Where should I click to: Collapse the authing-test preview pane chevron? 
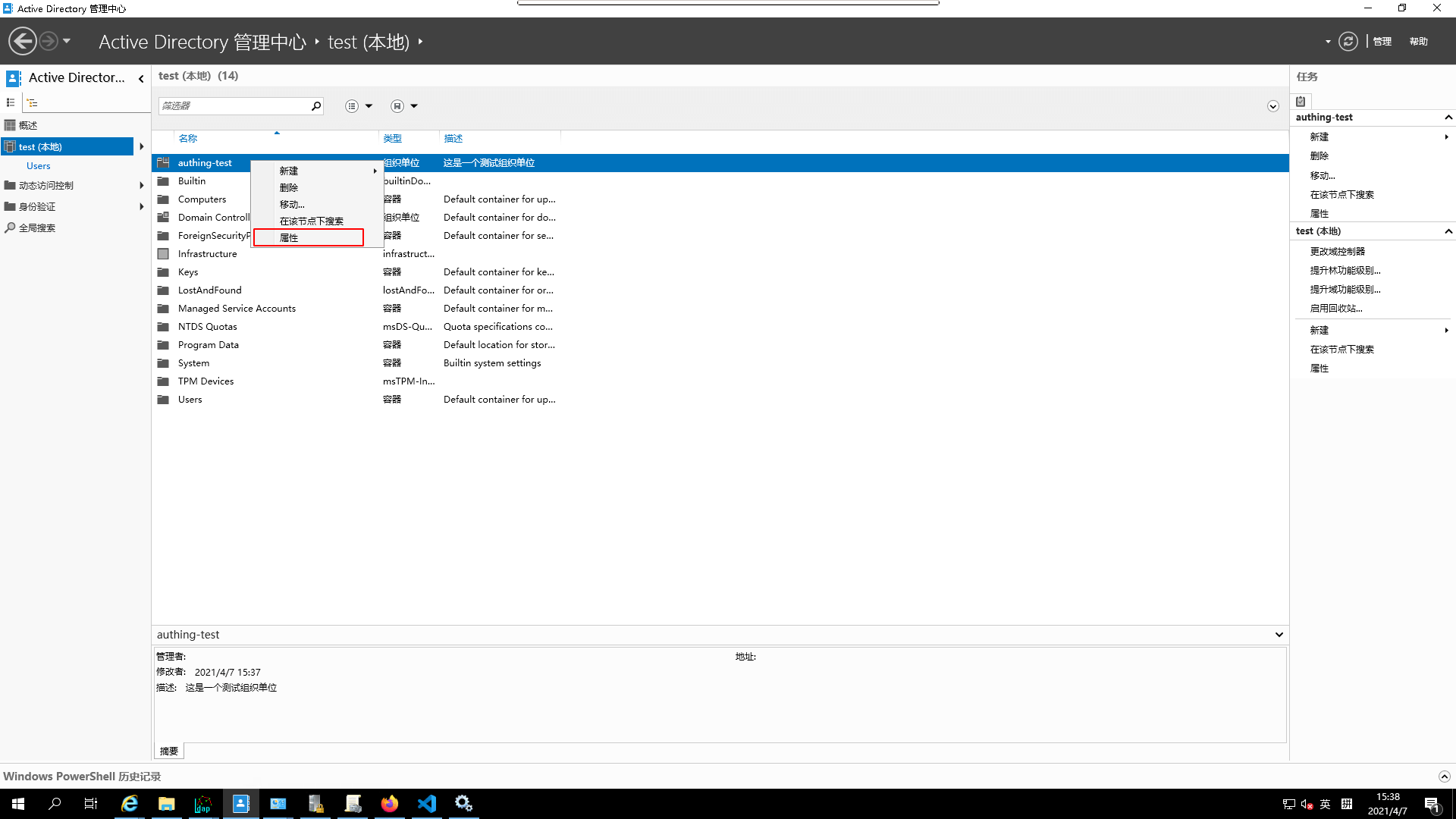click(x=1279, y=635)
